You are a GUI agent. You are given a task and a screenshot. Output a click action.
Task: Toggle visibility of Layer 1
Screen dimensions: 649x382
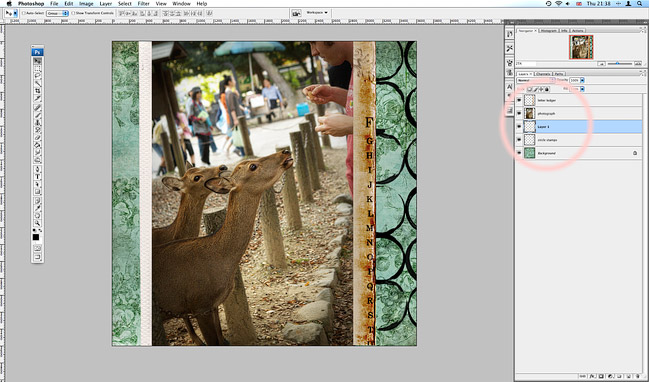click(519, 127)
